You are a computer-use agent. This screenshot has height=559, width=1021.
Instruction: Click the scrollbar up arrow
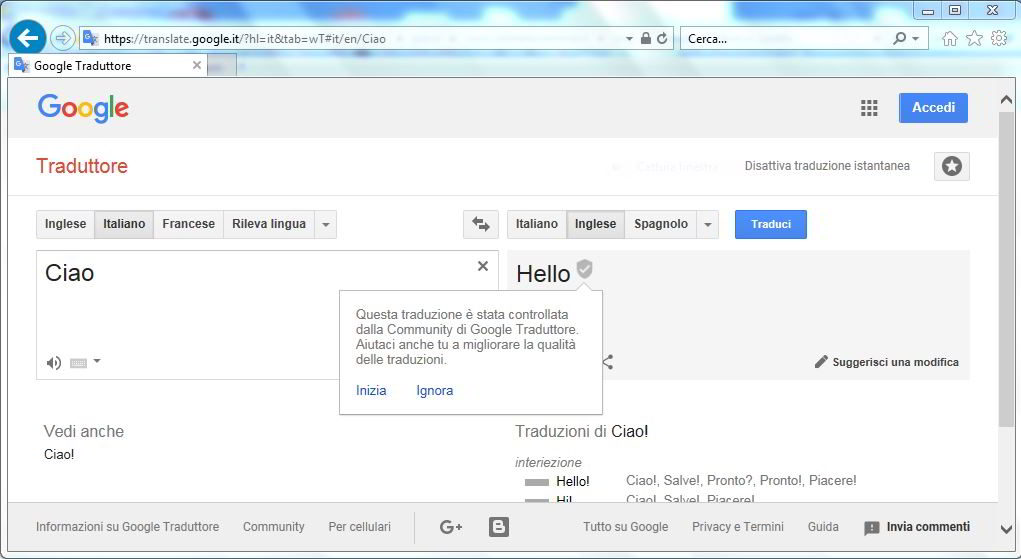point(1006,100)
